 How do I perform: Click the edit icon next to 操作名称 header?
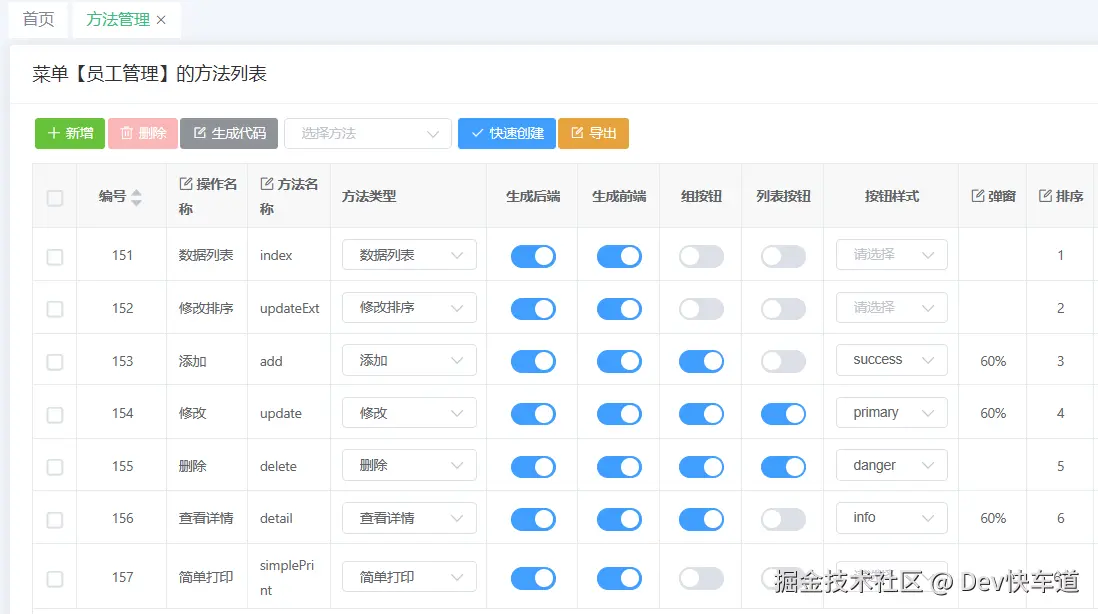pyautogui.click(x=186, y=184)
